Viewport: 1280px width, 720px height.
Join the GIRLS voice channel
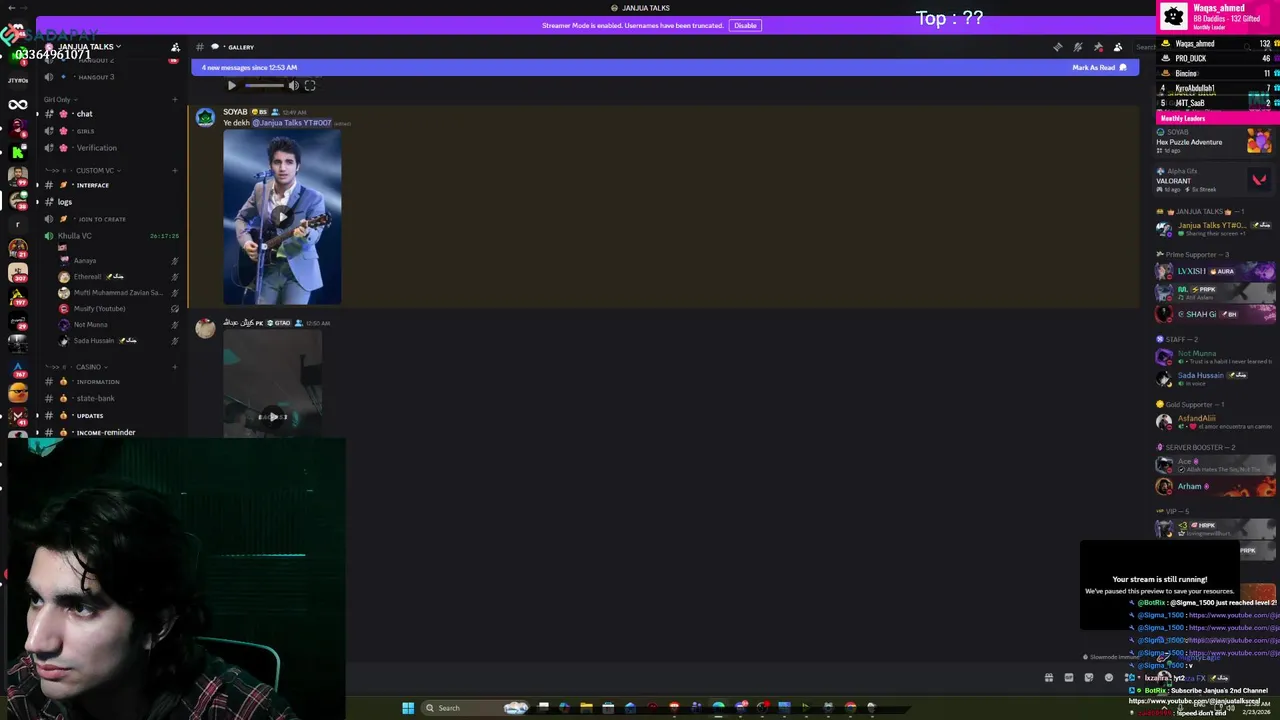[85, 131]
